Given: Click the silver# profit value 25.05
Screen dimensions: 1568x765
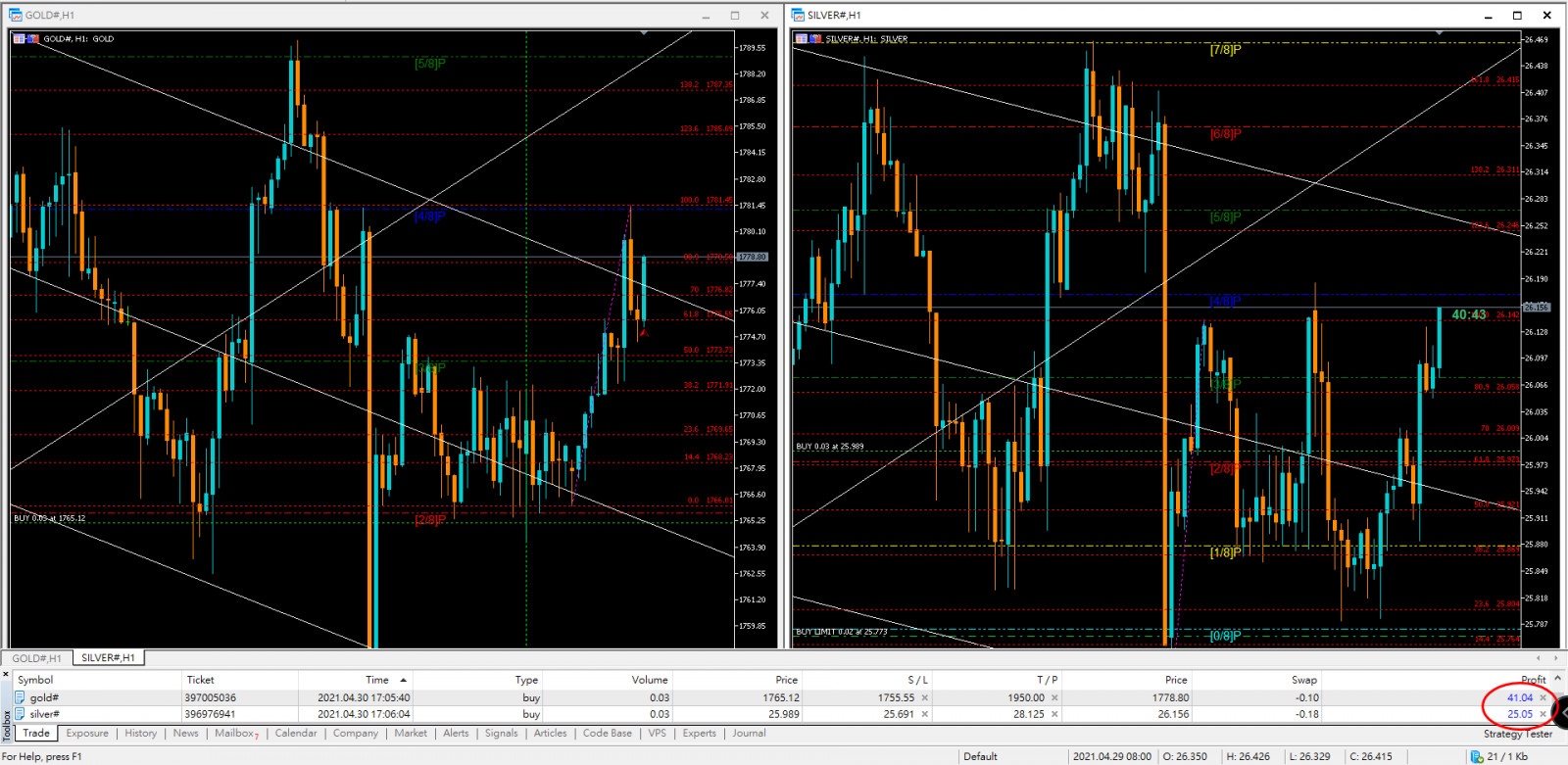Looking at the screenshot, I should (x=1520, y=714).
